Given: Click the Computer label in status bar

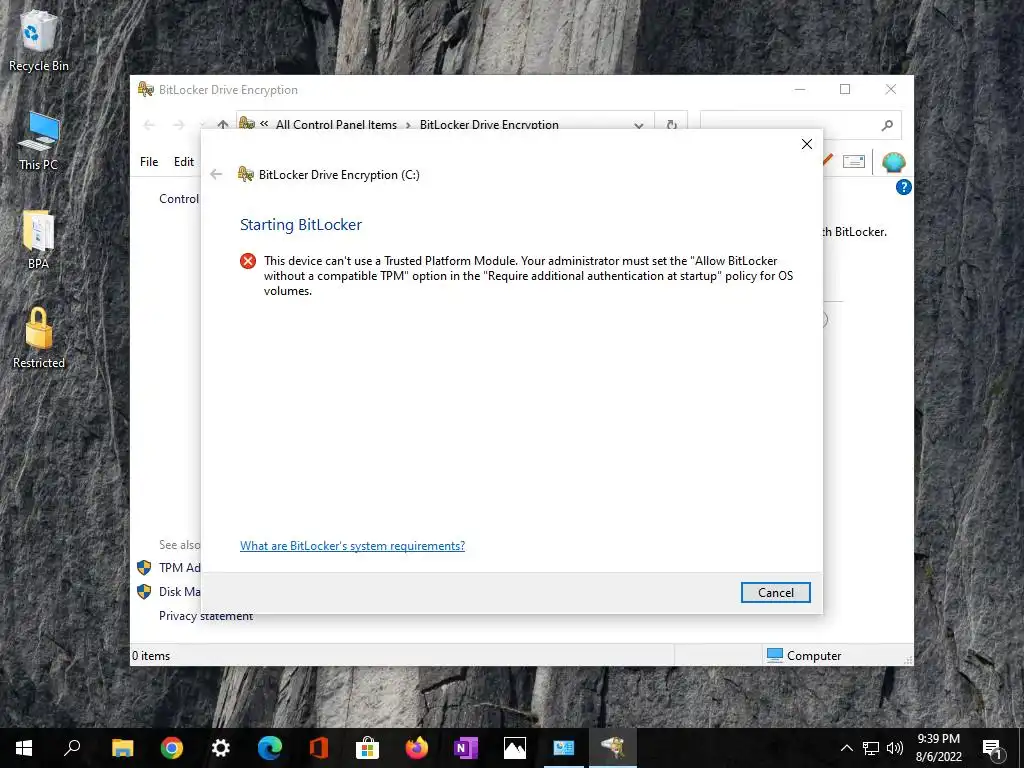Looking at the screenshot, I should [813, 656].
